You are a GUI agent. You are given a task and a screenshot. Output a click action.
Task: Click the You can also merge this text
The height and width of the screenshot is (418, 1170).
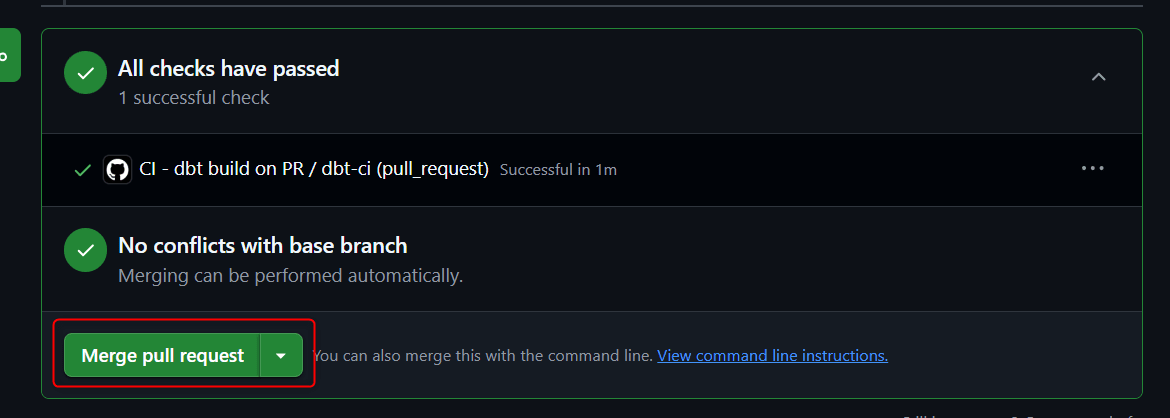(483, 355)
